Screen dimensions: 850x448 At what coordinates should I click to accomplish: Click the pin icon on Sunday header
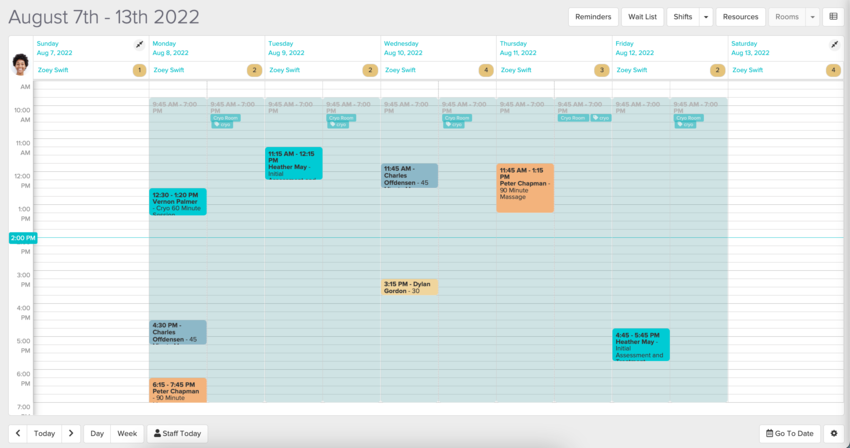[139, 45]
